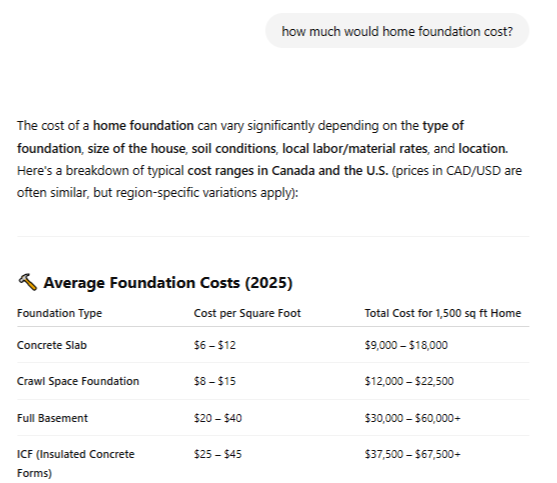Click the ICF (Insulated Concrete Forms) label

76,463
